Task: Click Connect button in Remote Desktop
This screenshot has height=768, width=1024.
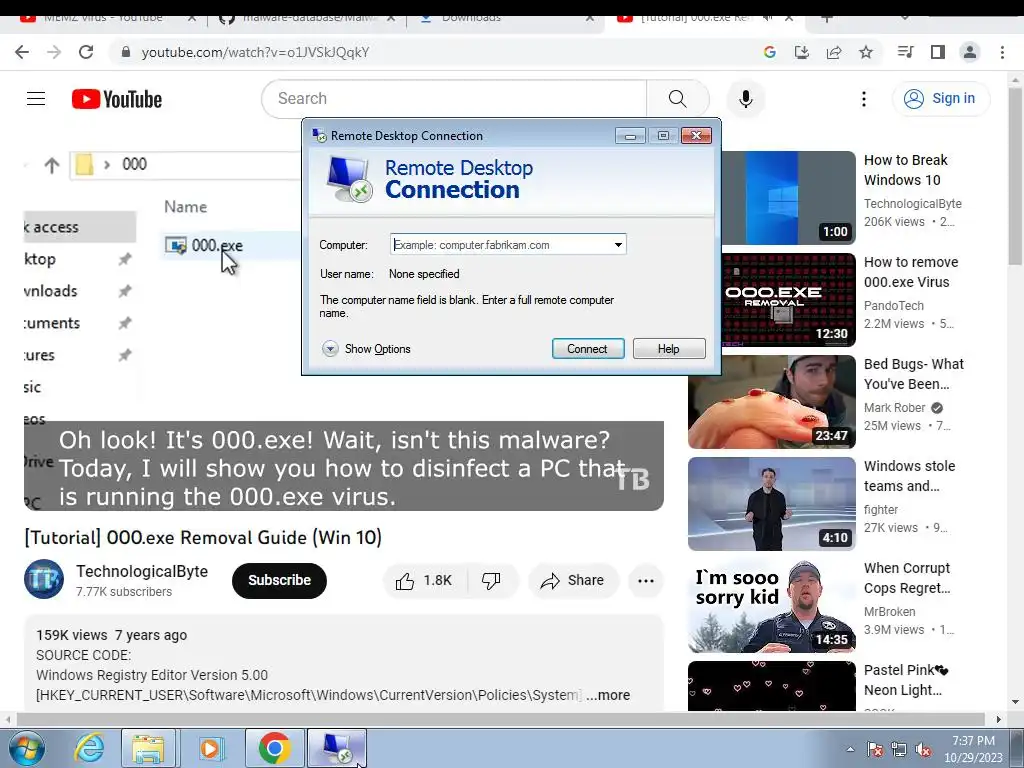Action: point(588,349)
